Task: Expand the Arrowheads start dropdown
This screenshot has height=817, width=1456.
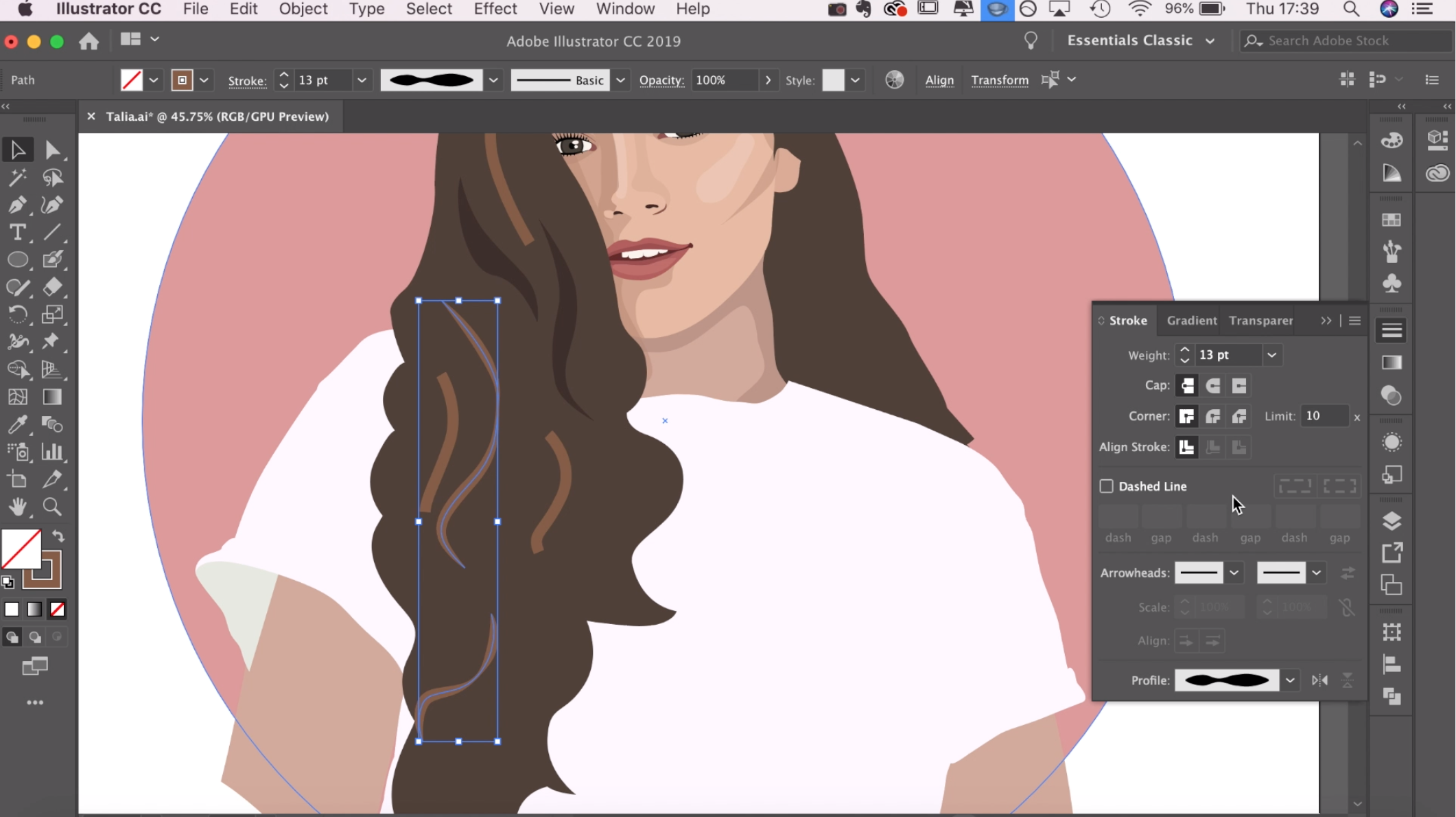Action: (1233, 571)
